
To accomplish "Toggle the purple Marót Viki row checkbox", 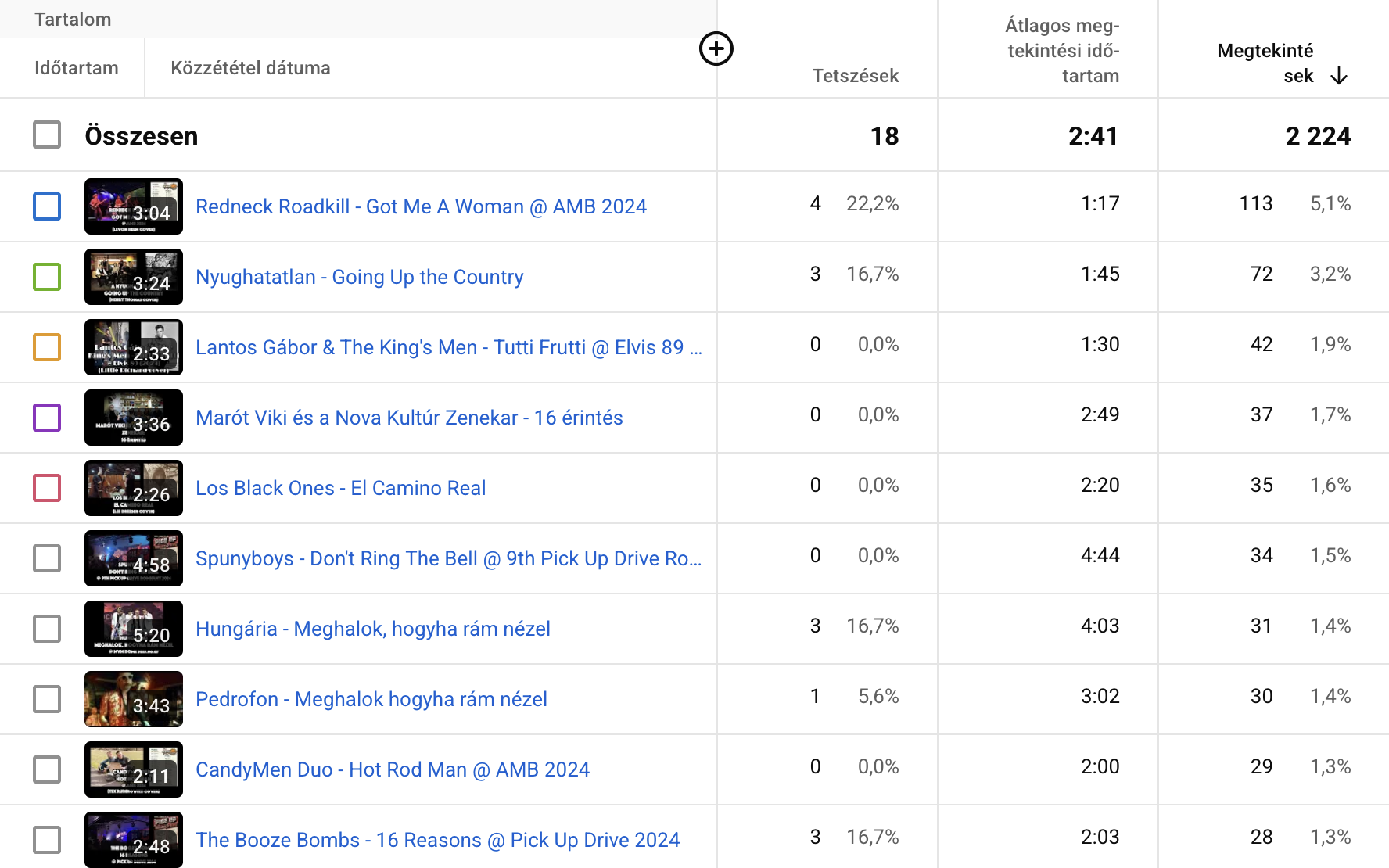I will pyautogui.click(x=47, y=418).
